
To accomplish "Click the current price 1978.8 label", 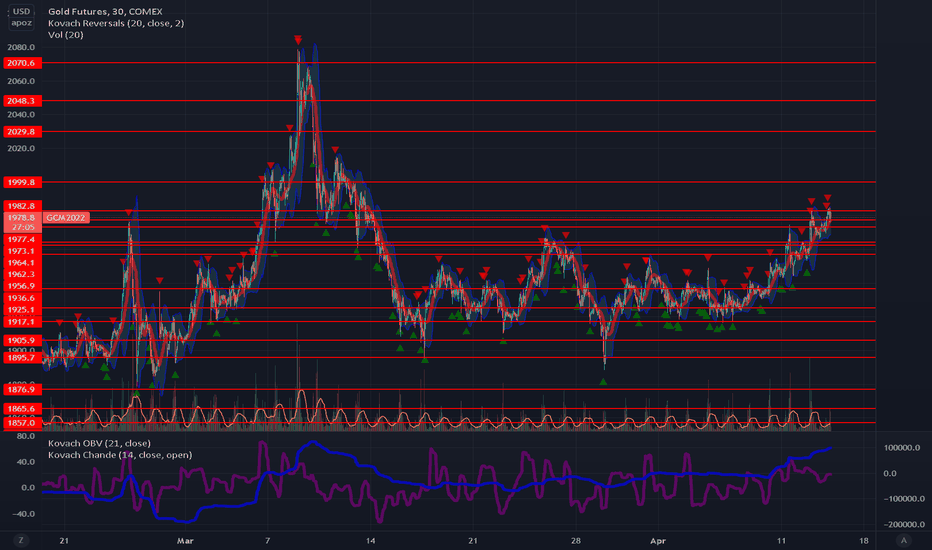I will pyautogui.click(x=21, y=218).
